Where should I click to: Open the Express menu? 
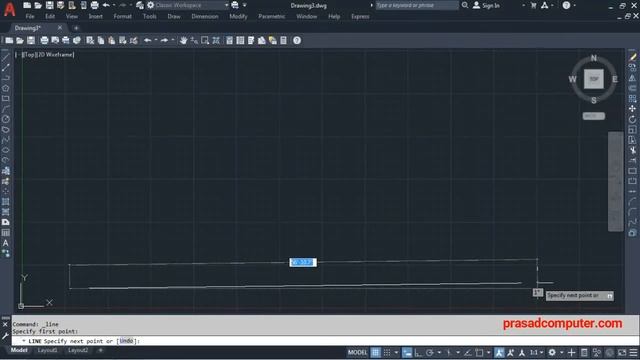pos(360,16)
